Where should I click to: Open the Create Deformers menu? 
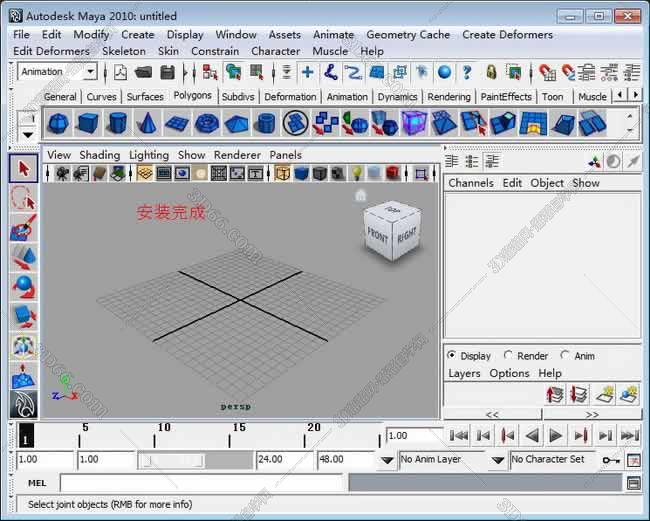507,34
